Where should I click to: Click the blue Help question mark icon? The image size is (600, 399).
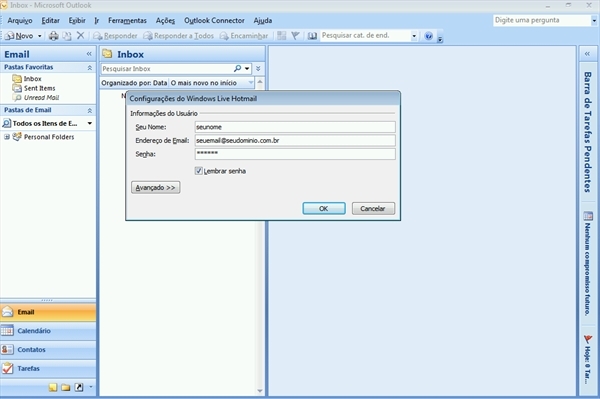tap(429, 36)
